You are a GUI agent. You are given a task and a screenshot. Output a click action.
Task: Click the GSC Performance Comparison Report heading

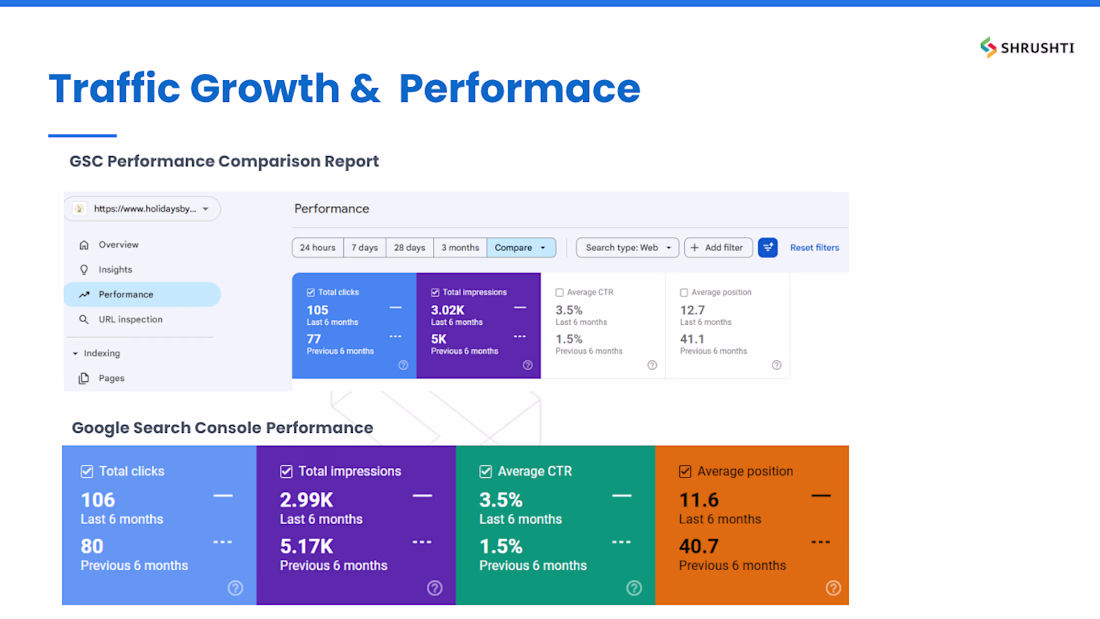pyautogui.click(x=224, y=161)
